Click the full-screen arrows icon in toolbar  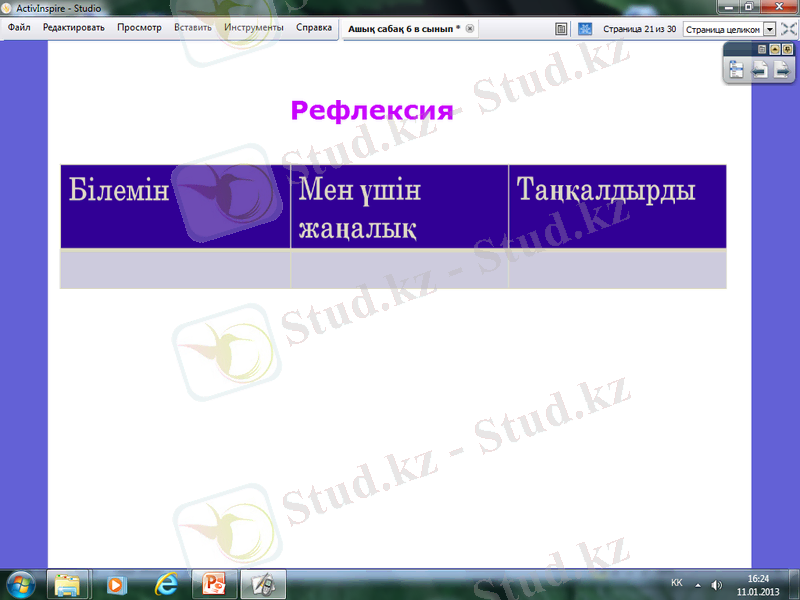(x=788, y=29)
